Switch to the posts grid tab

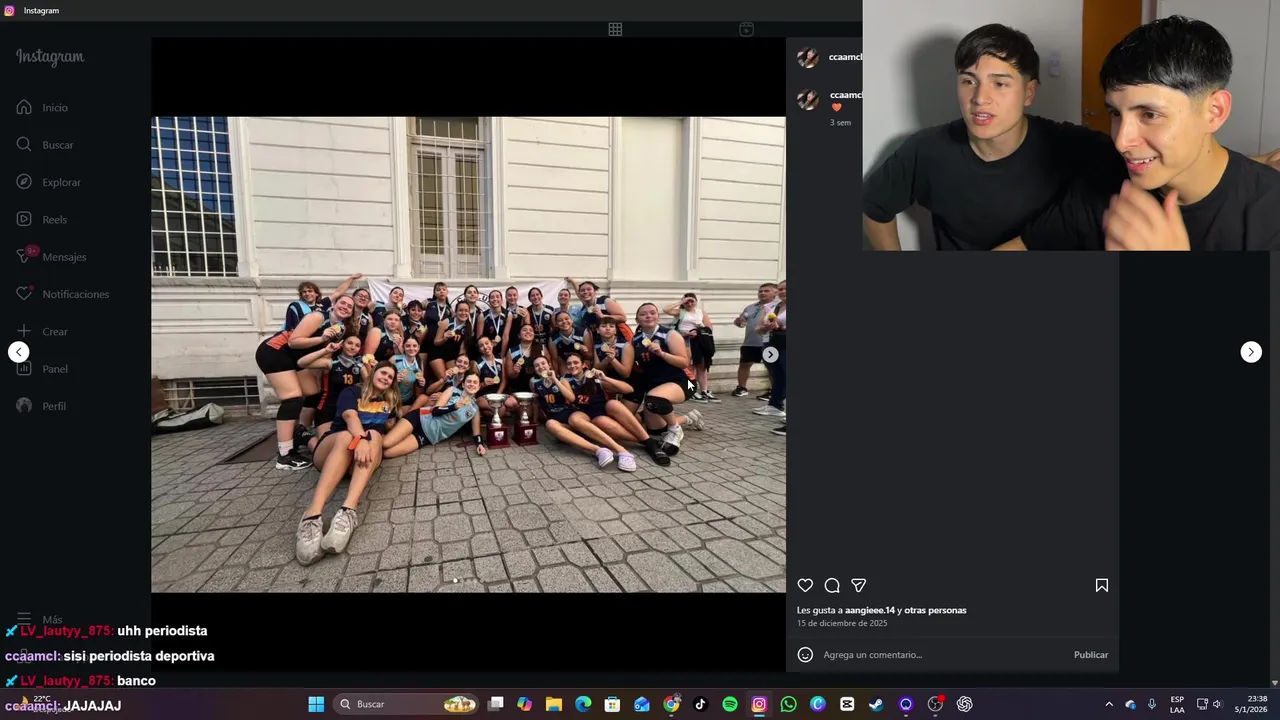tap(615, 30)
